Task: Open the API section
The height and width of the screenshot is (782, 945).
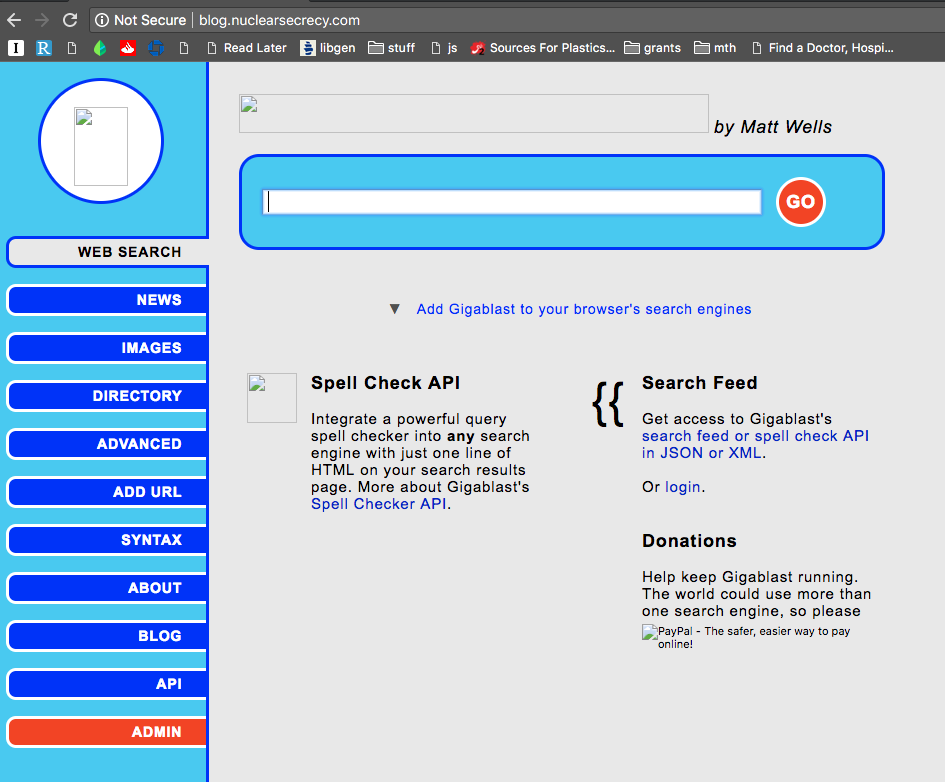Action: tap(107, 684)
